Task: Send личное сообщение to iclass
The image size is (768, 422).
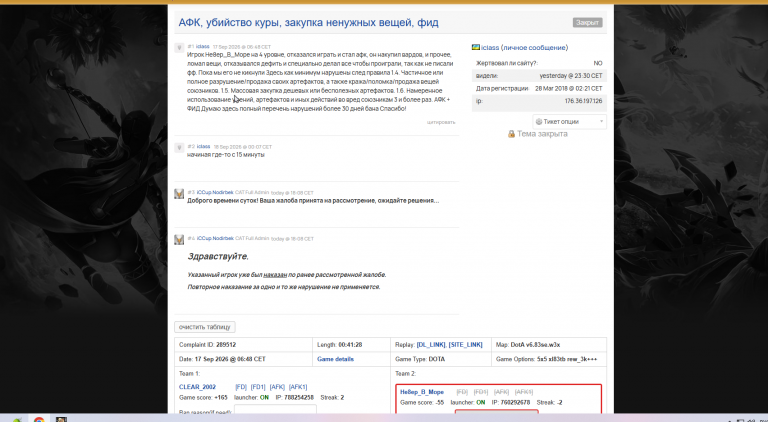Action: (534, 47)
